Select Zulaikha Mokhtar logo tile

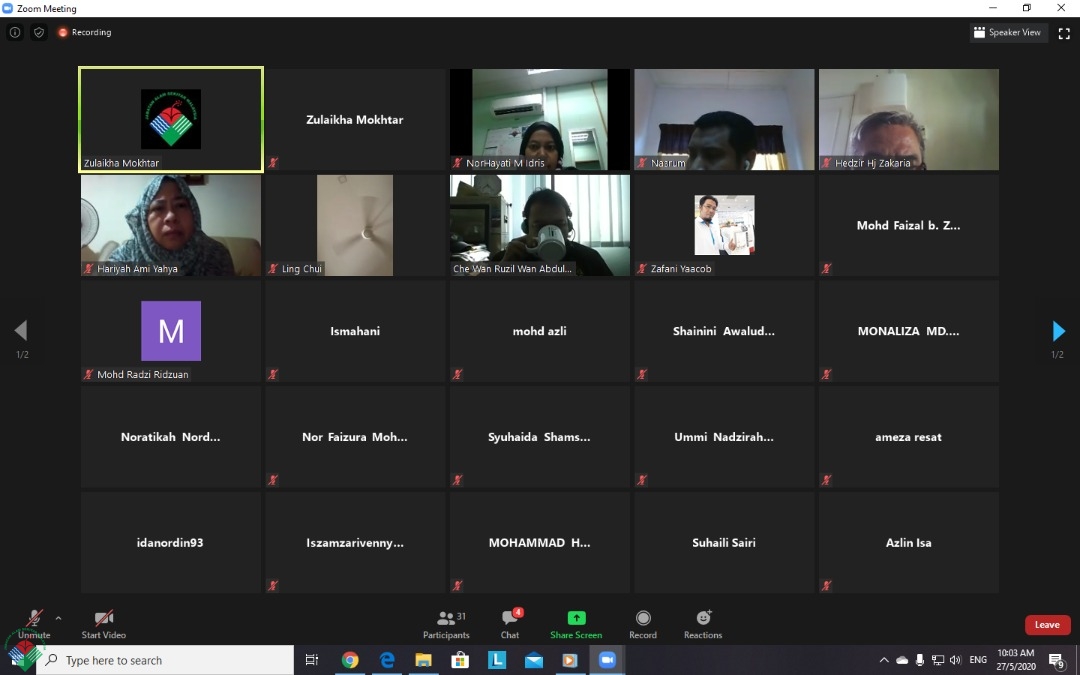[171, 119]
